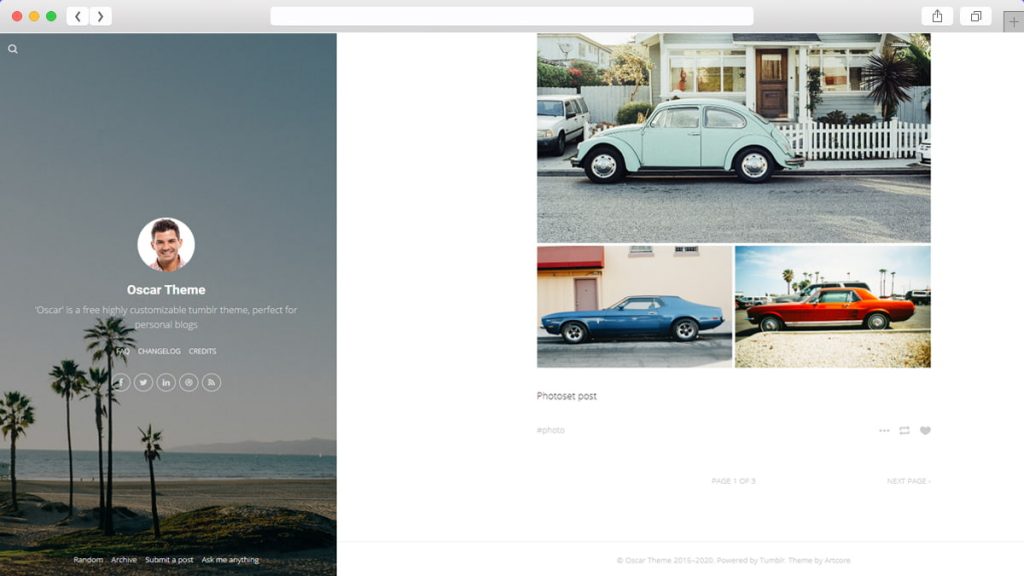Click the browser address bar
The height and width of the screenshot is (576, 1024).
click(512, 16)
